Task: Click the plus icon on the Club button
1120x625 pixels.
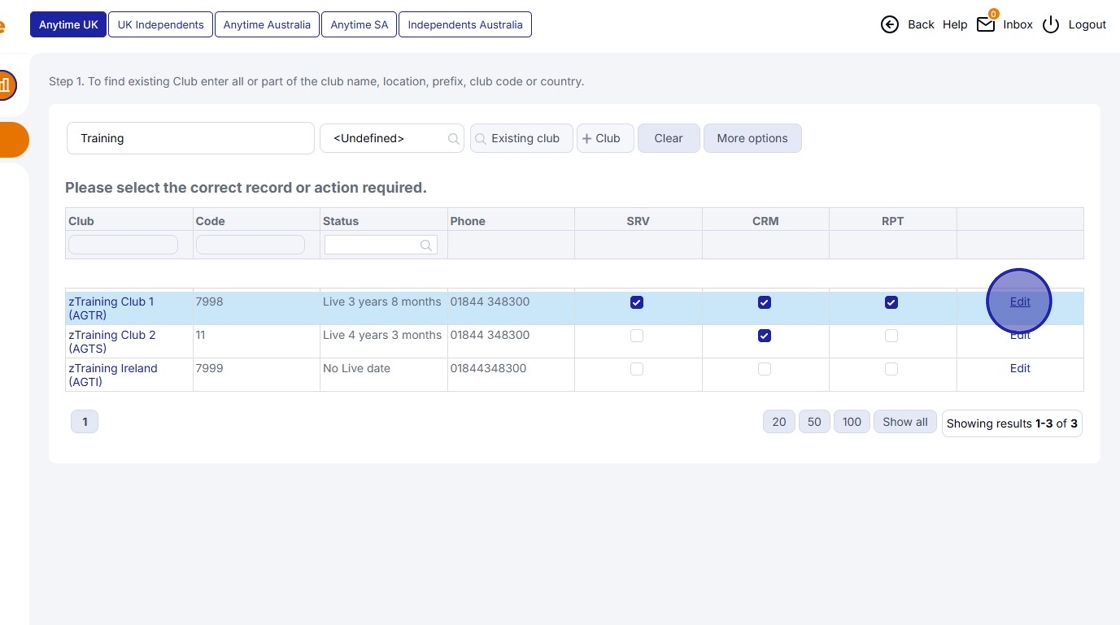Action: pos(589,138)
